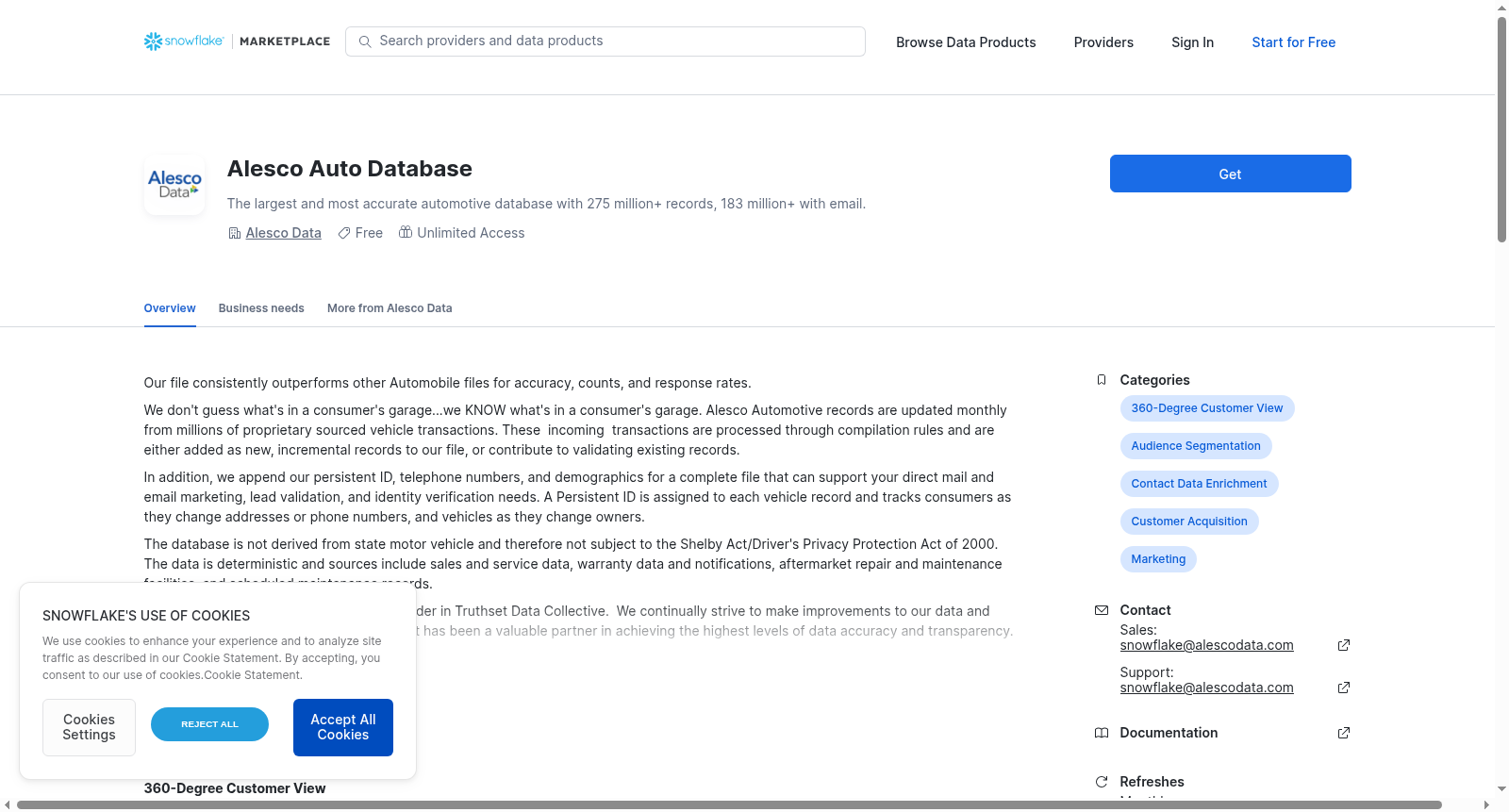Select the Contact Data Enrichment category tag
This screenshot has height=812, width=1509.
tap(1199, 484)
